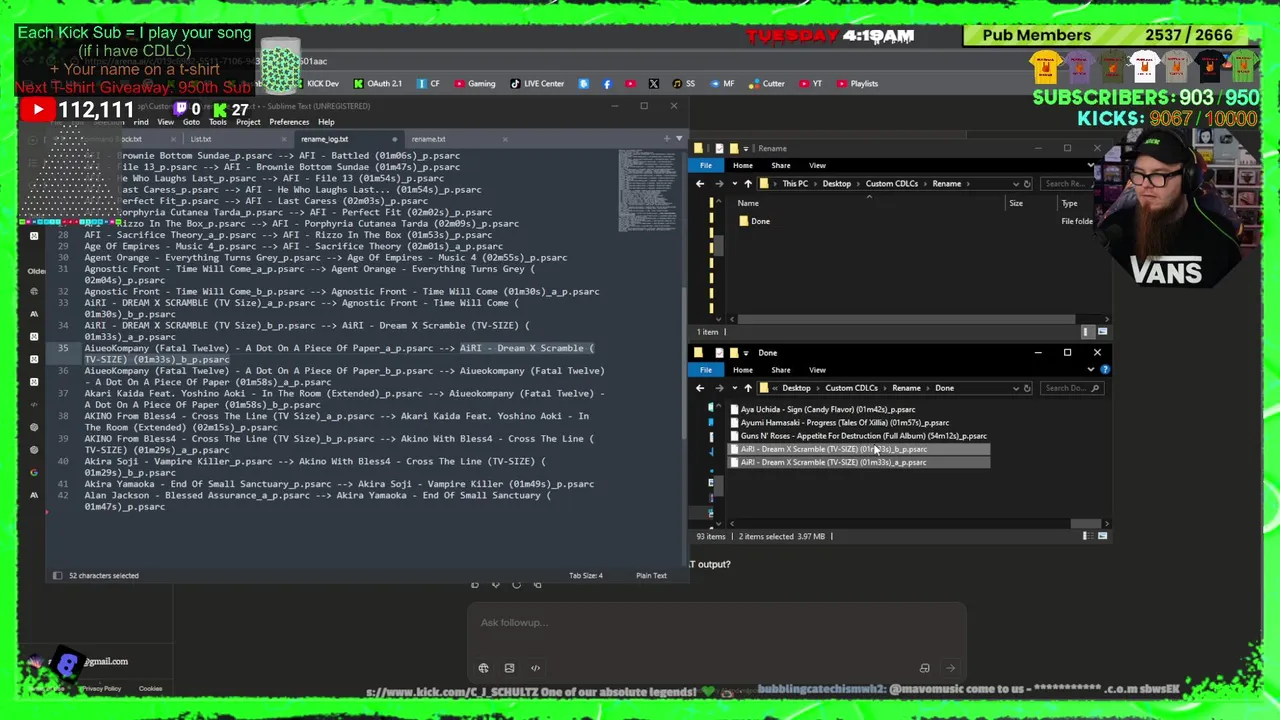Open View ribbon tab in Done window
This screenshot has height=720, width=1280.
(x=817, y=370)
